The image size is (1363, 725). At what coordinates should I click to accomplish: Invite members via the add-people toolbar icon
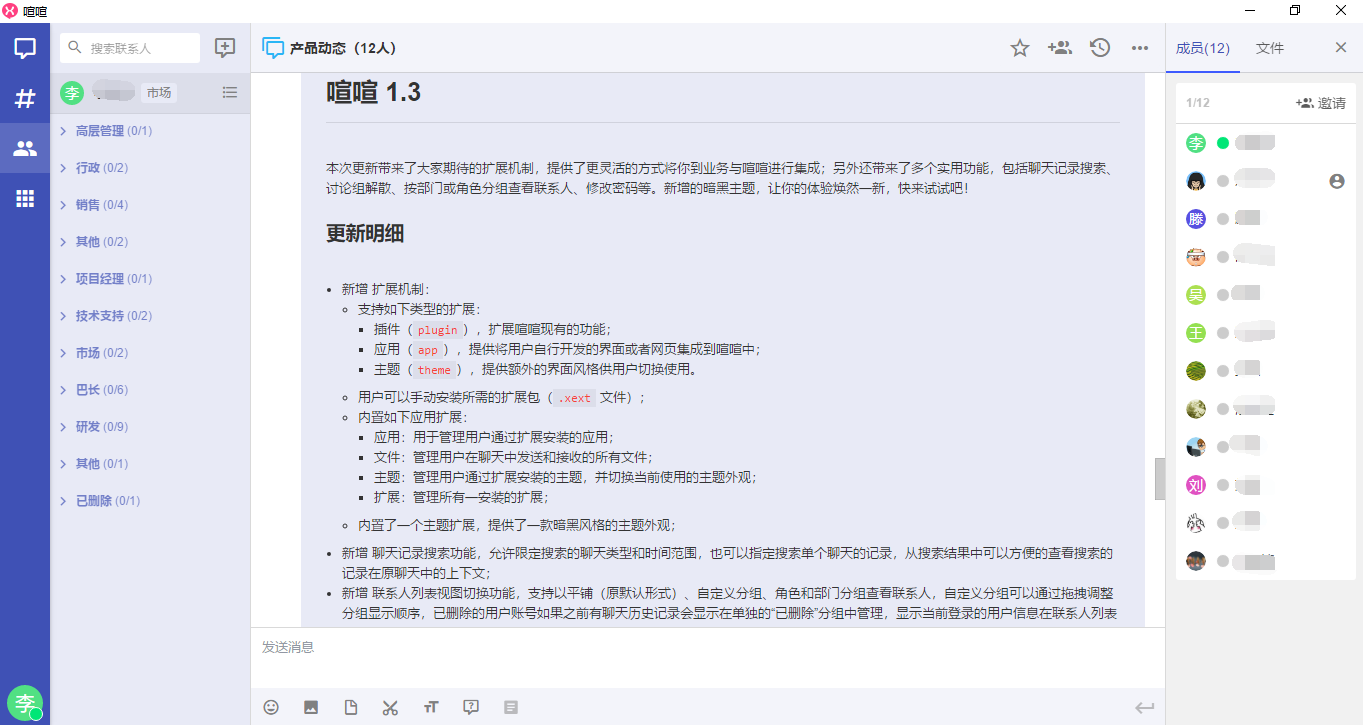pos(1060,48)
